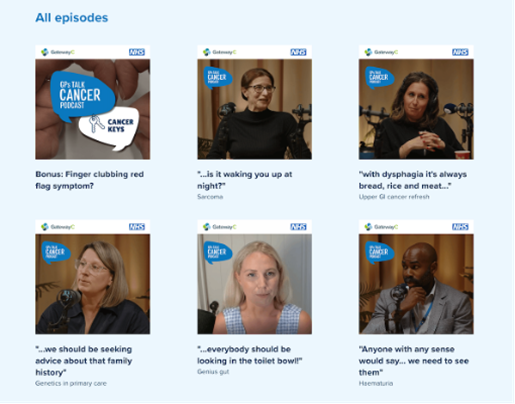Open the Sarcoma episode thumbnail image
This screenshot has width=515, height=404.
(254, 102)
